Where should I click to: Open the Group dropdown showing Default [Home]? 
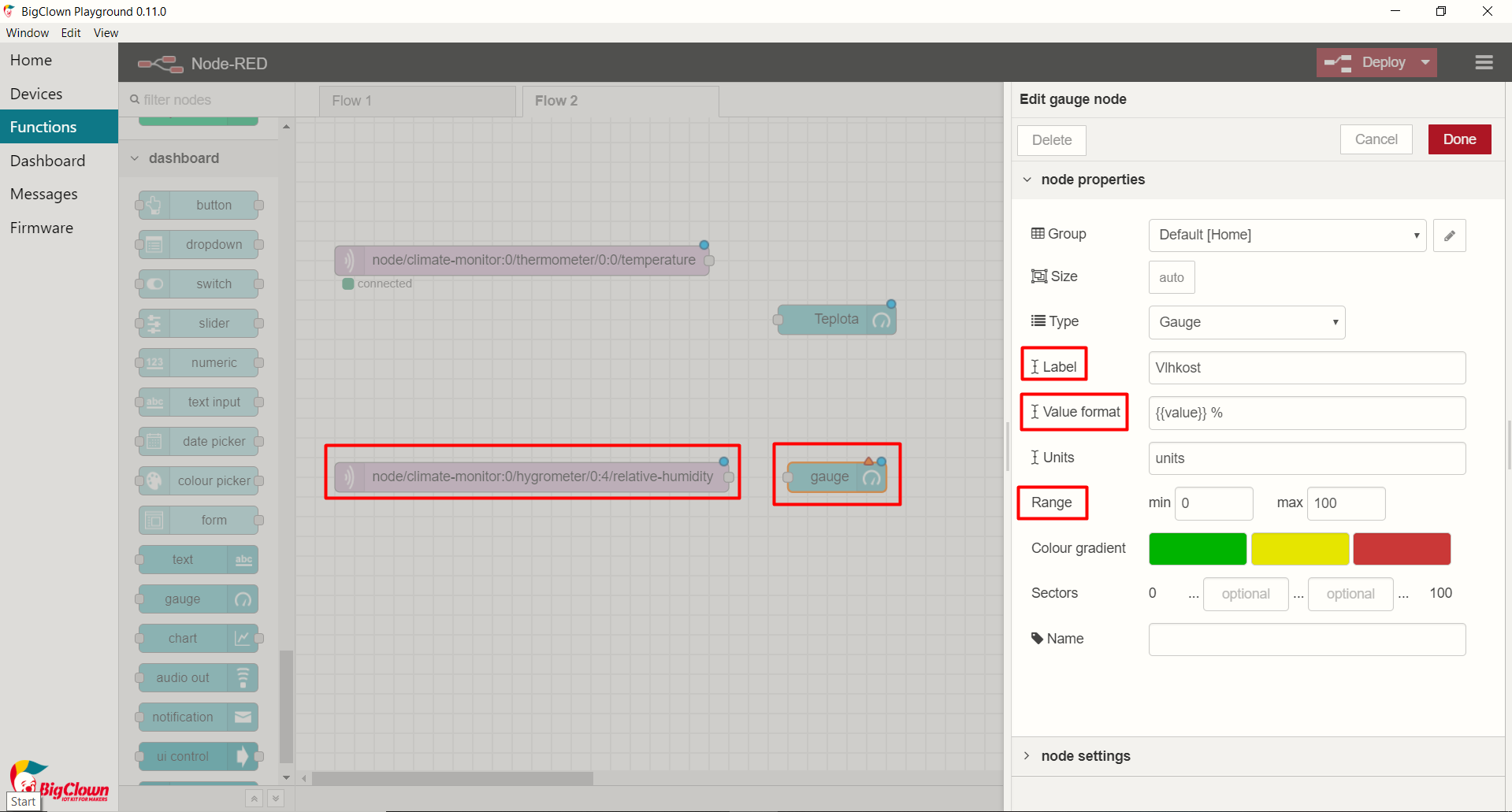(1287, 235)
